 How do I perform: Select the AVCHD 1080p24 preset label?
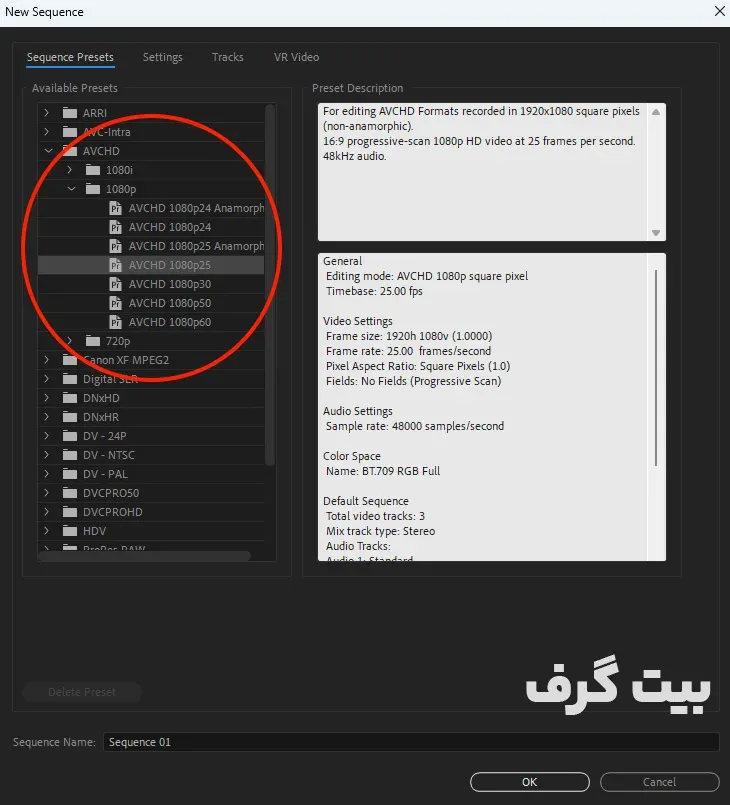tap(170, 227)
